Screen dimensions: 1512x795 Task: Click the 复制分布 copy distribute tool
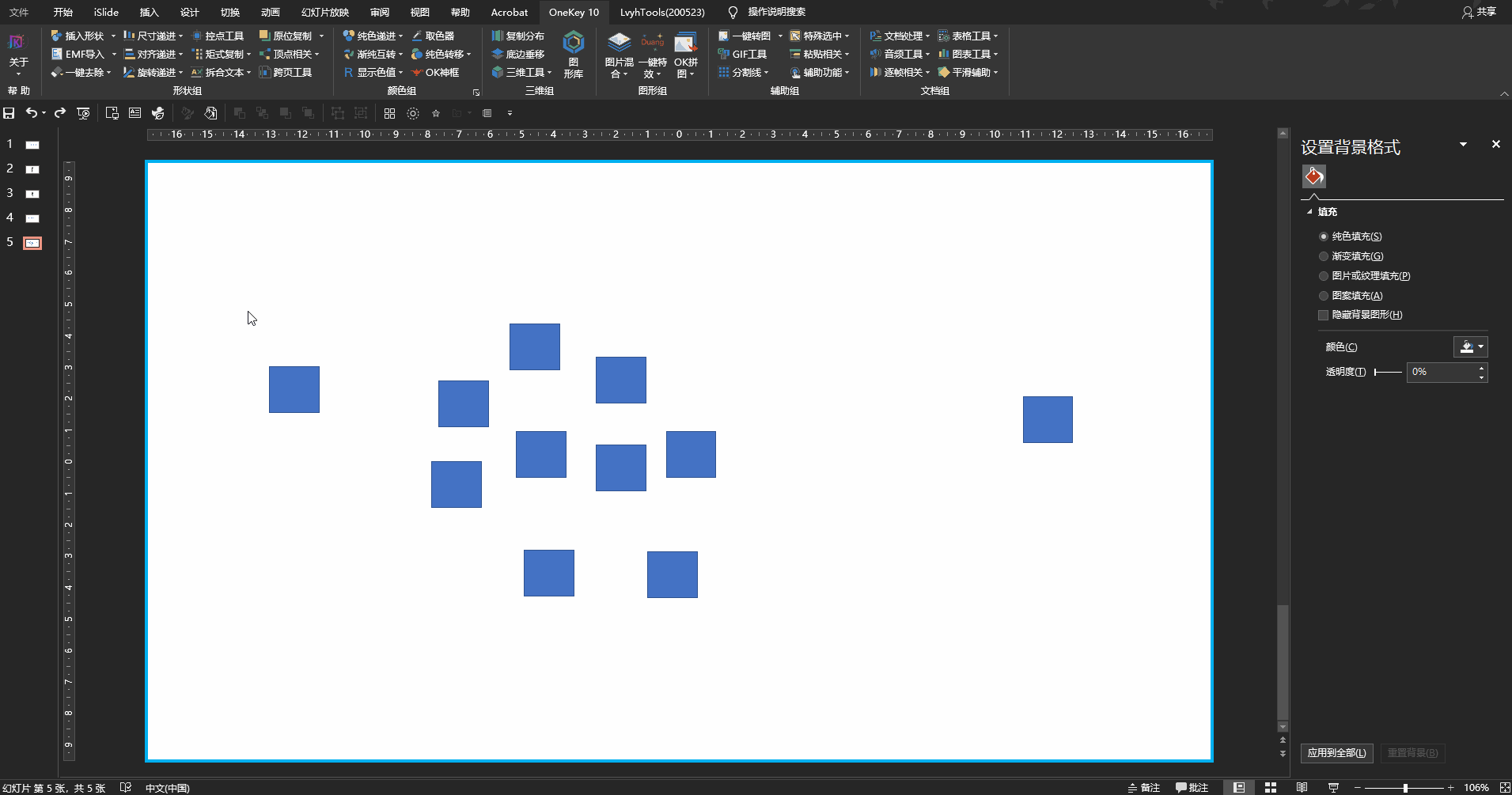518,36
